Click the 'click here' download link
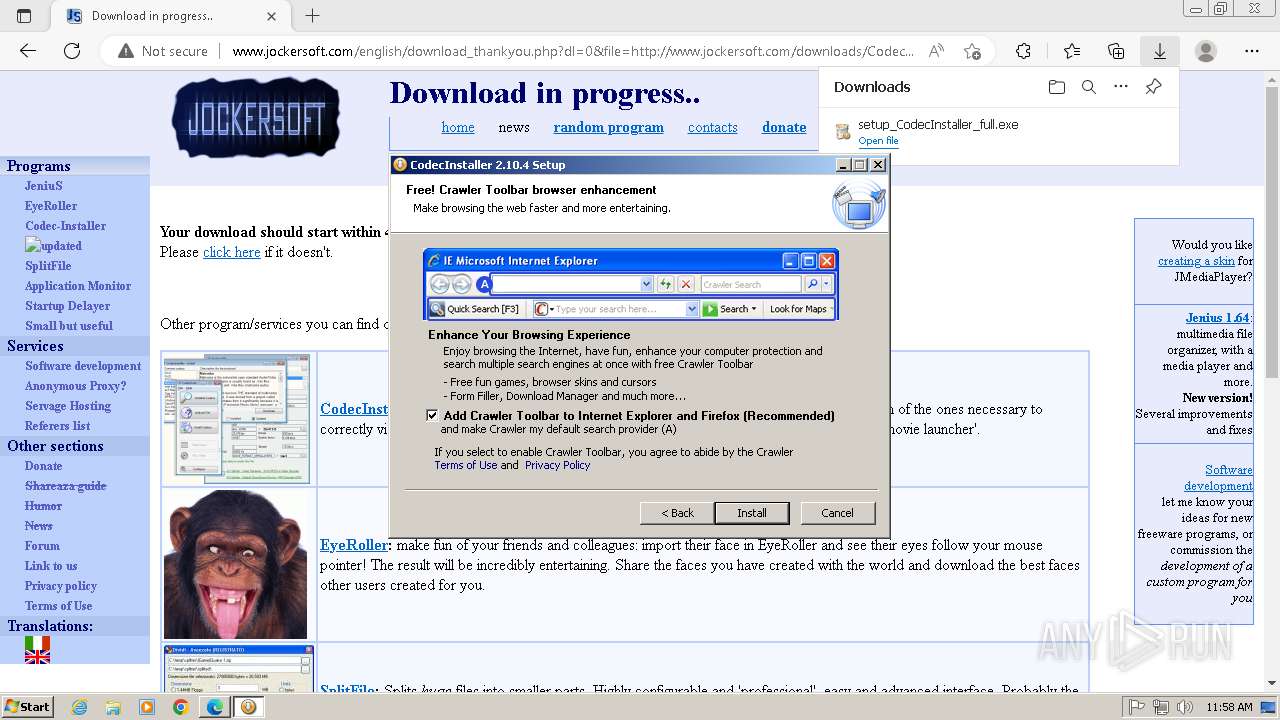The image size is (1280, 720). click(231, 252)
